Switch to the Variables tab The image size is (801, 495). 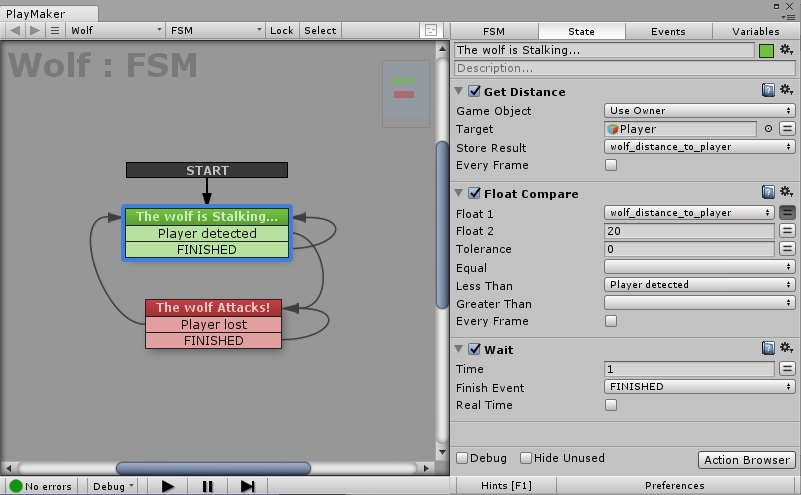tap(755, 31)
